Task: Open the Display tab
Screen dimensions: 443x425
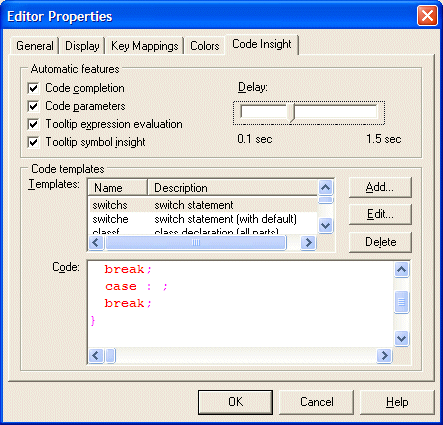Action: click(x=82, y=46)
